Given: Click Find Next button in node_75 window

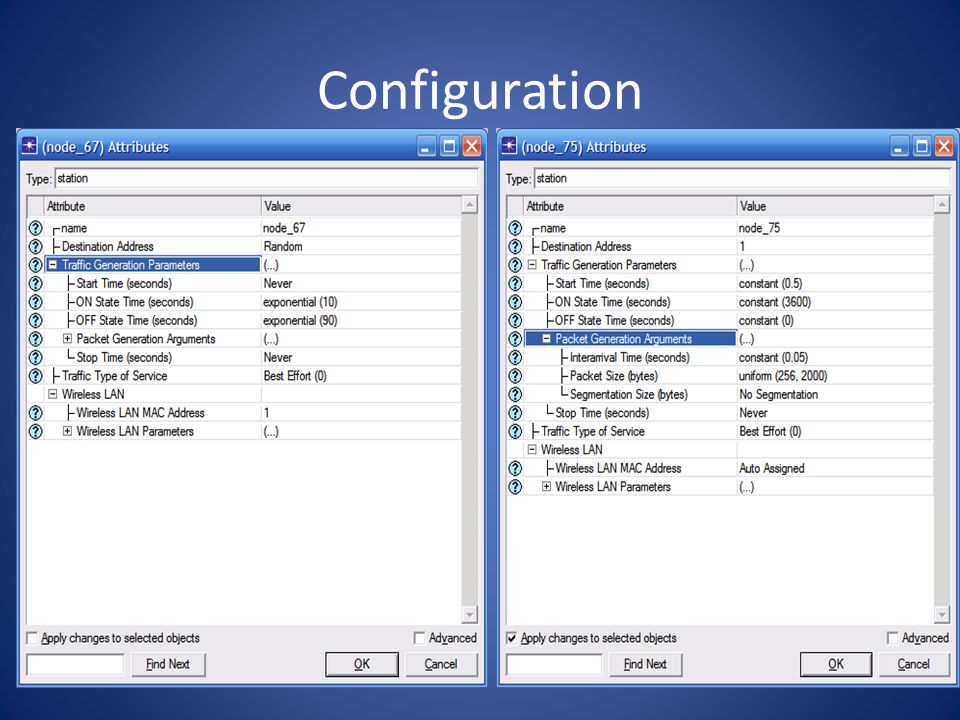Looking at the screenshot, I should (x=645, y=664).
